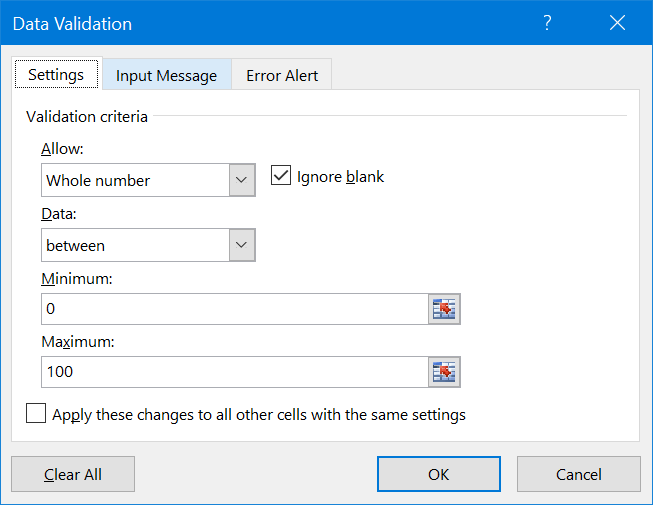The height and width of the screenshot is (505, 653).
Task: Click the Data Validation title bar text
Action: click(x=72, y=24)
